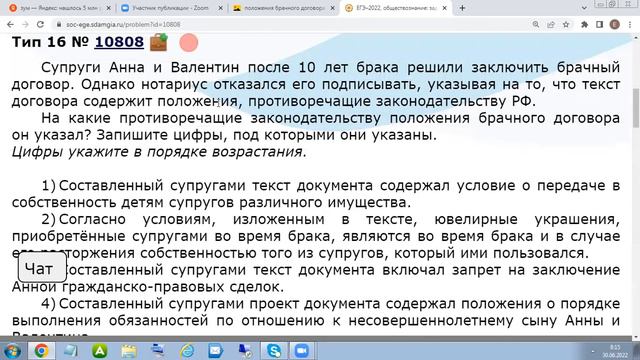This screenshot has width=640, height=360.
Task: Open problem number 10808 link
Action: coord(119,42)
